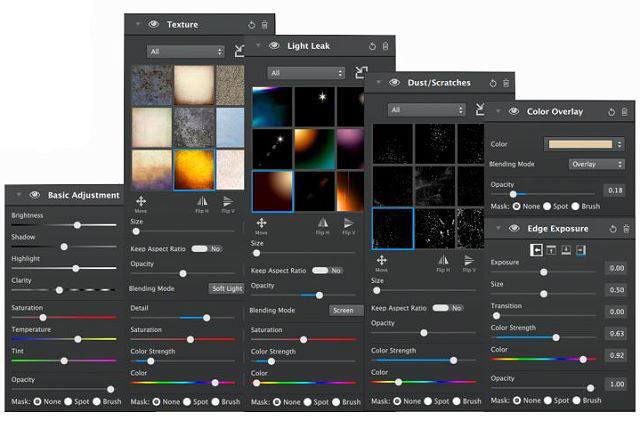Open the All category dropdown in Light Leak

(306, 73)
